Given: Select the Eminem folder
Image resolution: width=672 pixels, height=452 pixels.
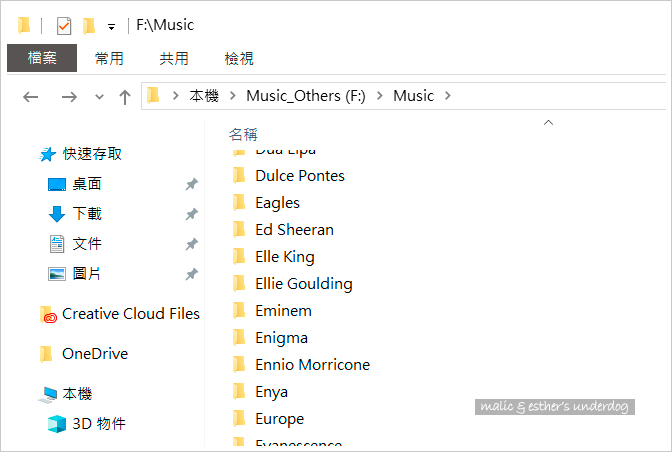Looking at the screenshot, I should point(283,311).
